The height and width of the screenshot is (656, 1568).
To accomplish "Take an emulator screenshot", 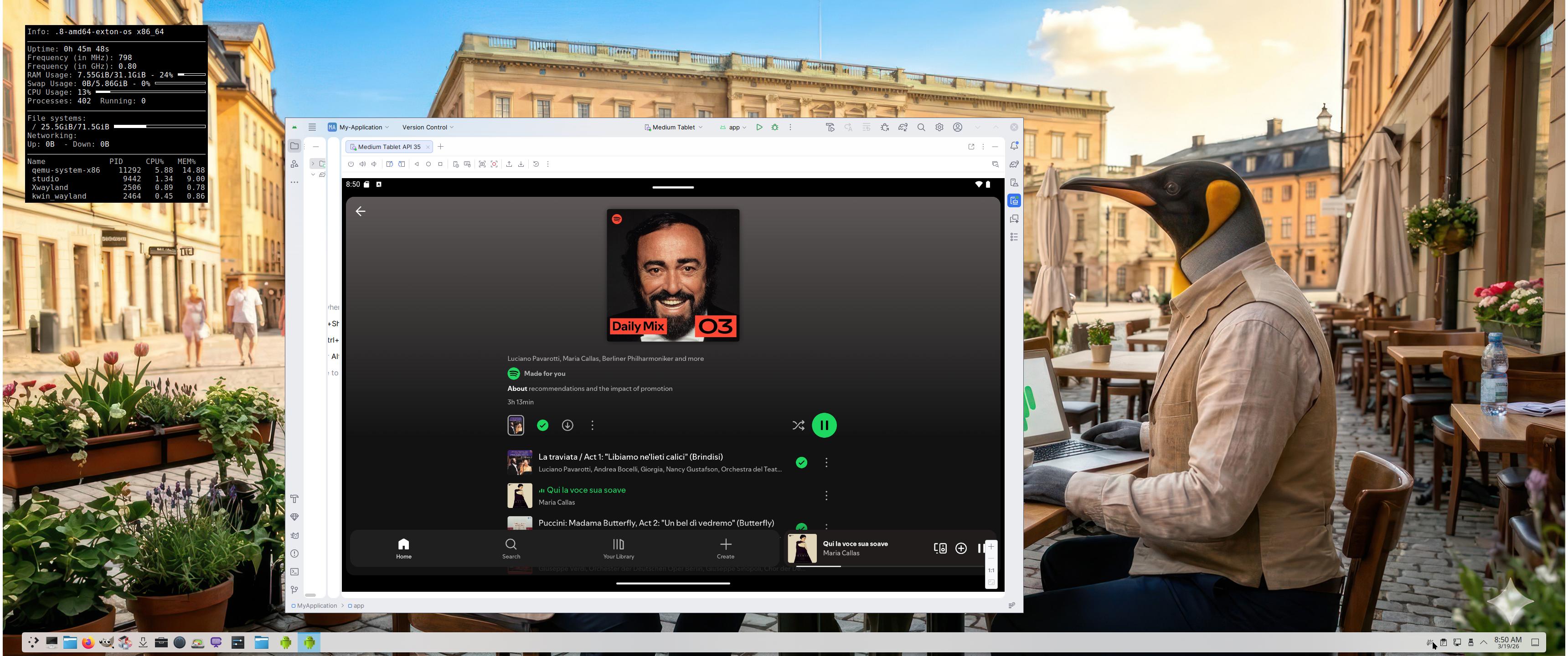I will pyautogui.click(x=482, y=164).
